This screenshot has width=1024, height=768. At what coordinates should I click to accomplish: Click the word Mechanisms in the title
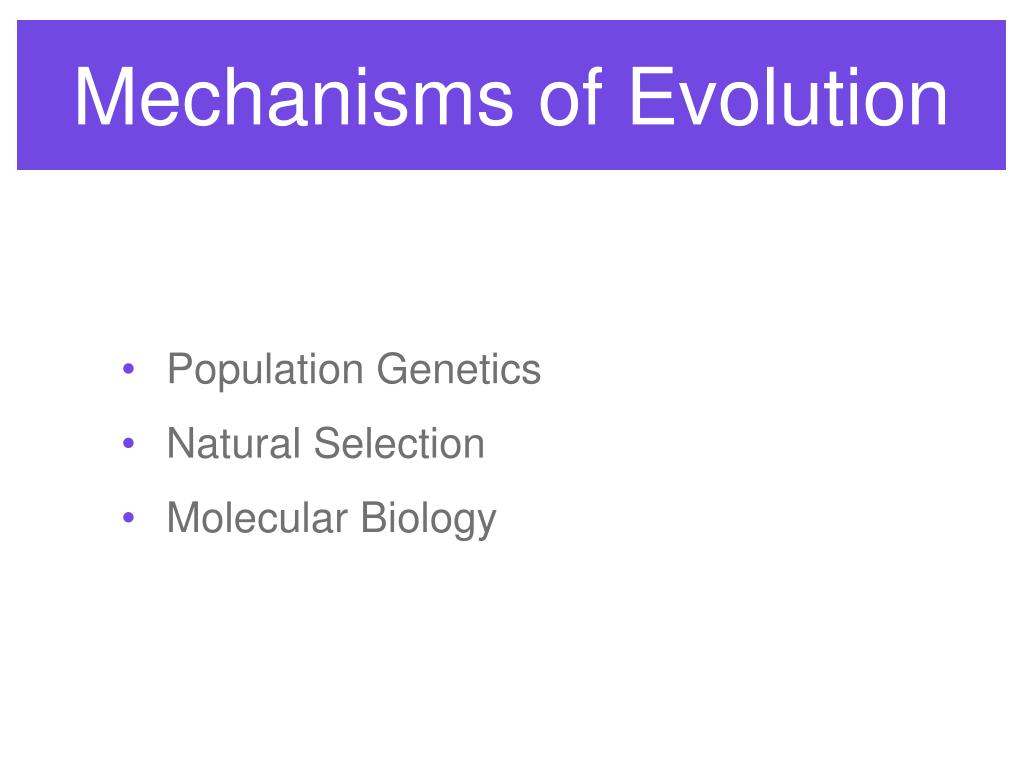(x=294, y=97)
